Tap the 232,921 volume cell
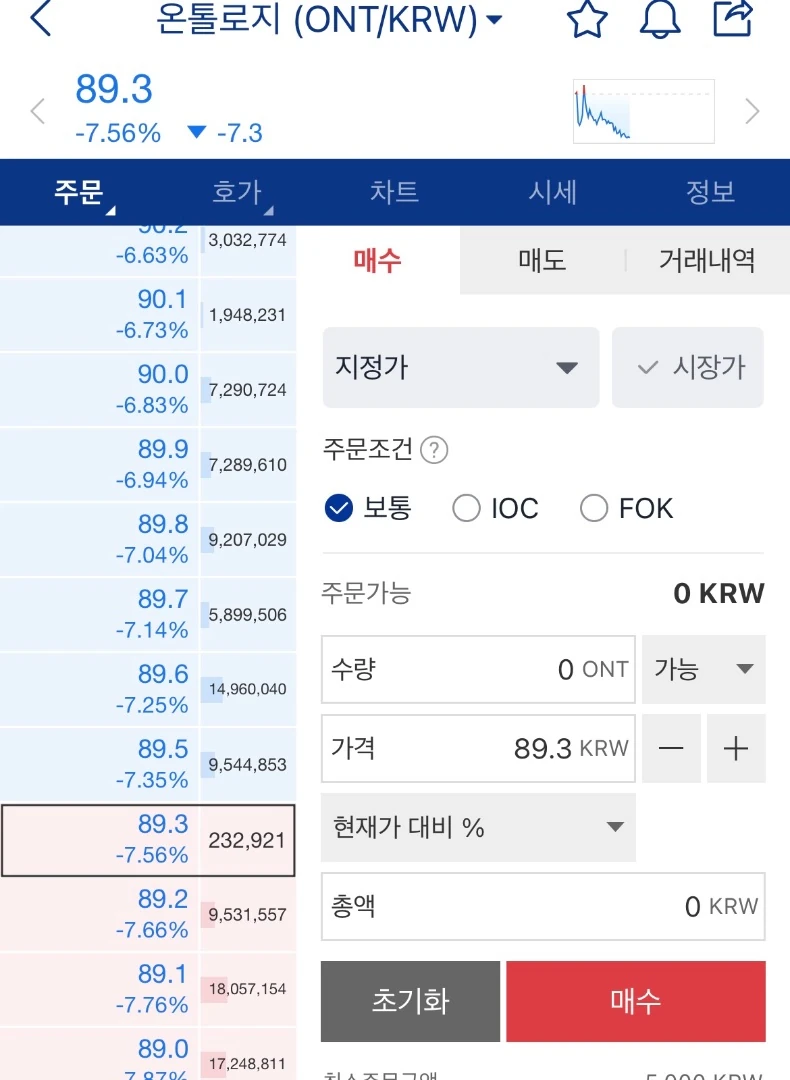Image resolution: width=790 pixels, height=1080 pixels. pyautogui.click(x=247, y=840)
